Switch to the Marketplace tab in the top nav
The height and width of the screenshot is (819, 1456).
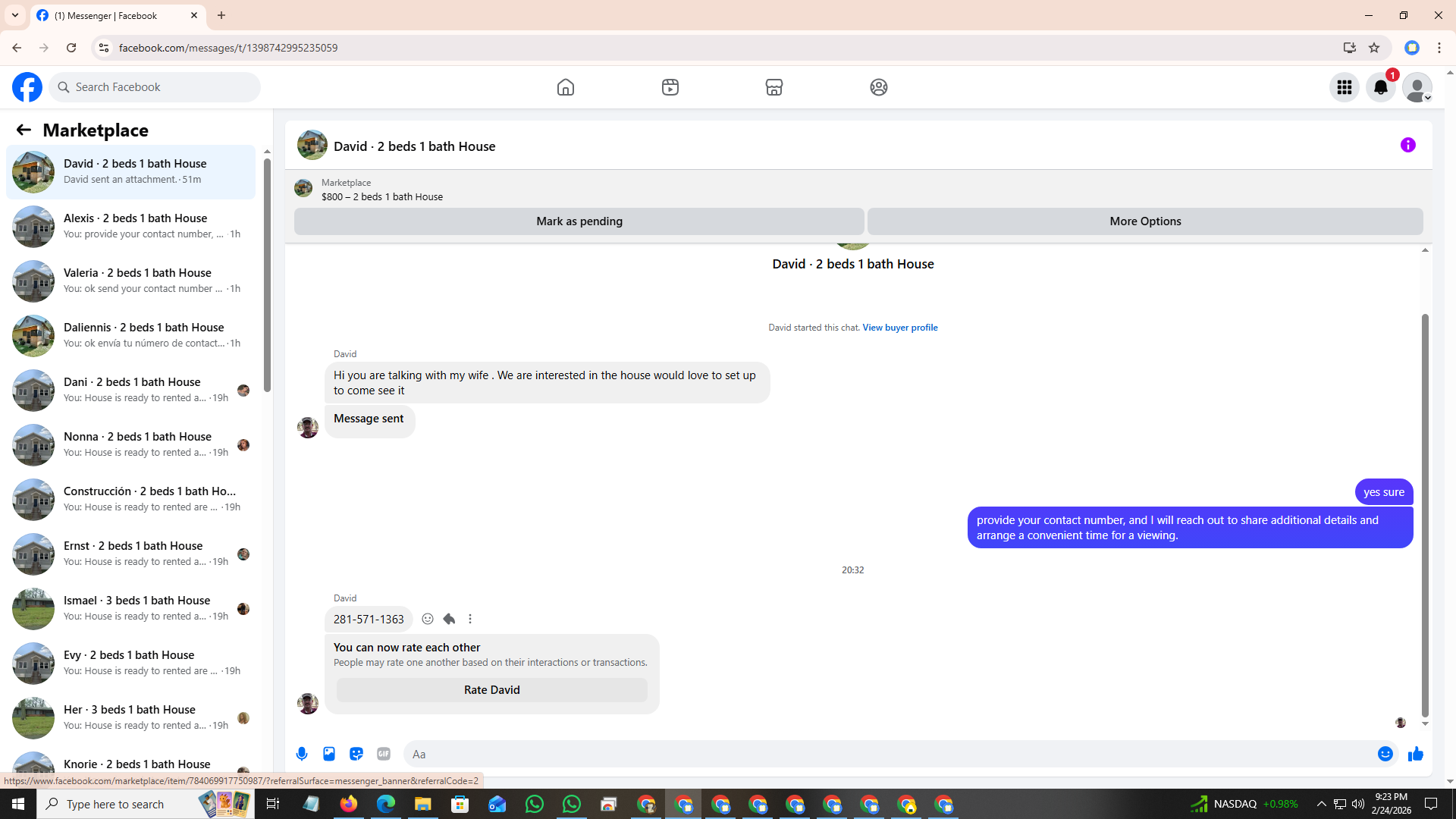pos(773,87)
